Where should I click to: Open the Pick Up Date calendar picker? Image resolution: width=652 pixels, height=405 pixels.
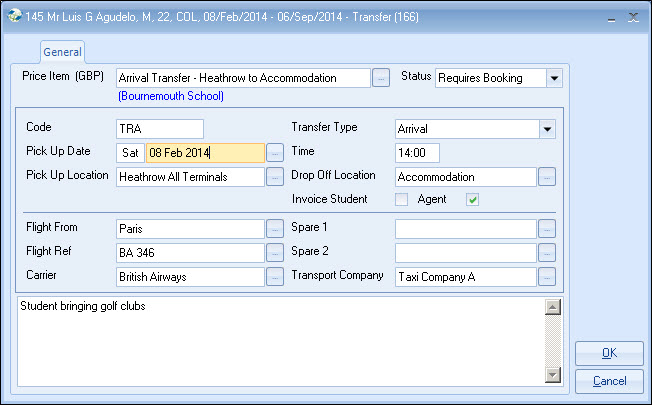point(275,153)
